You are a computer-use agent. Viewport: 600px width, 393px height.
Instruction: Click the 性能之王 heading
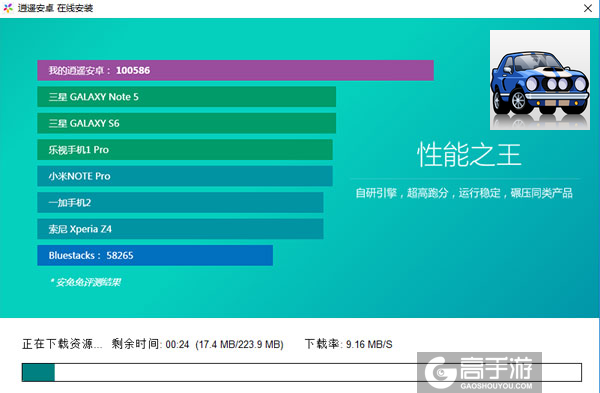point(469,155)
